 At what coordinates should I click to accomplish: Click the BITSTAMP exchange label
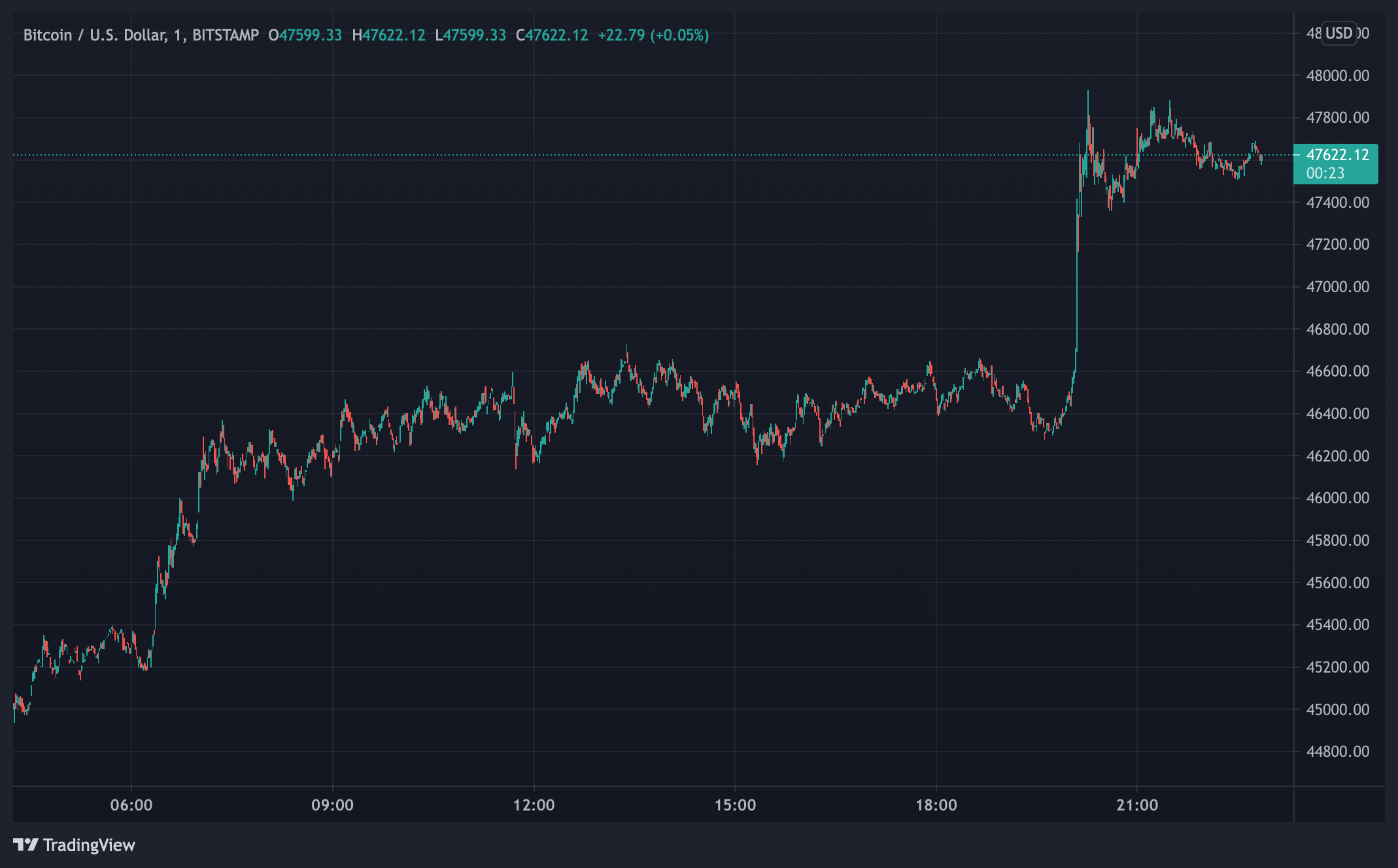[x=226, y=35]
